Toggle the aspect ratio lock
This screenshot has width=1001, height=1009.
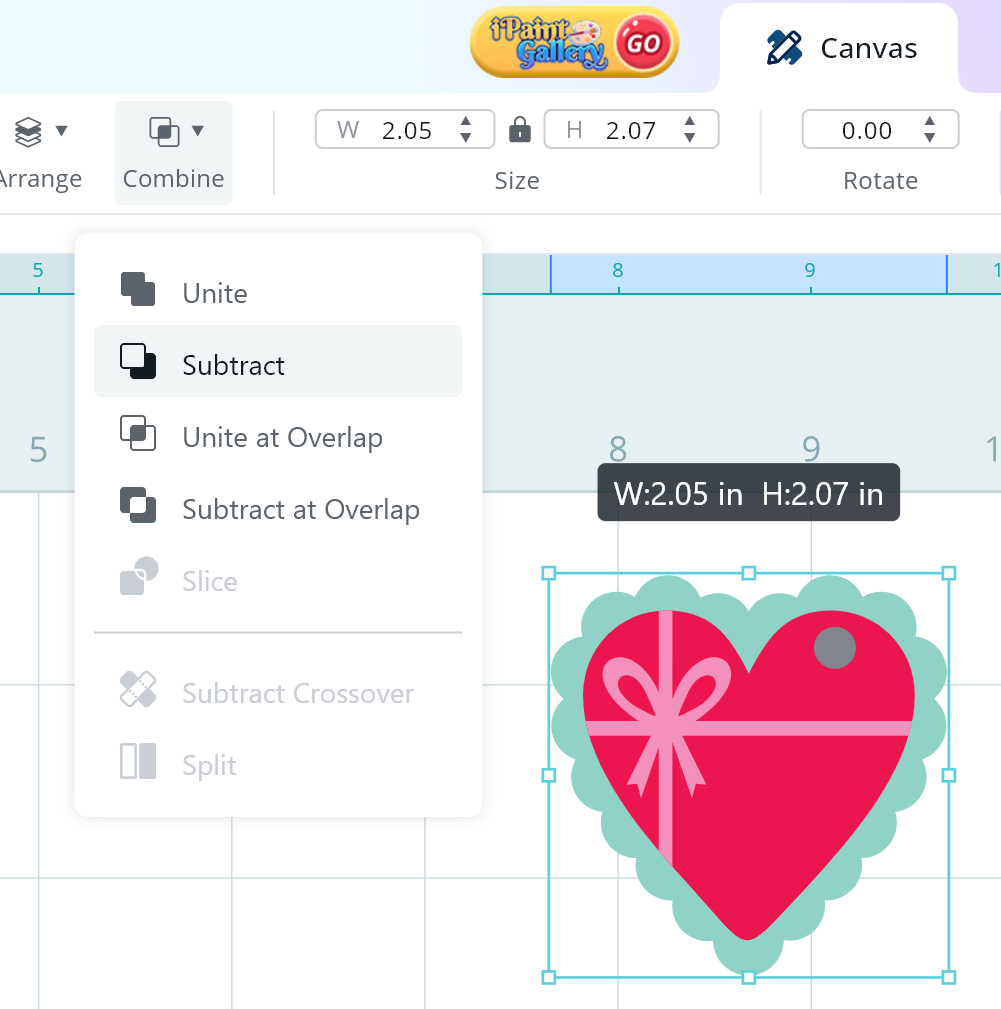click(519, 130)
